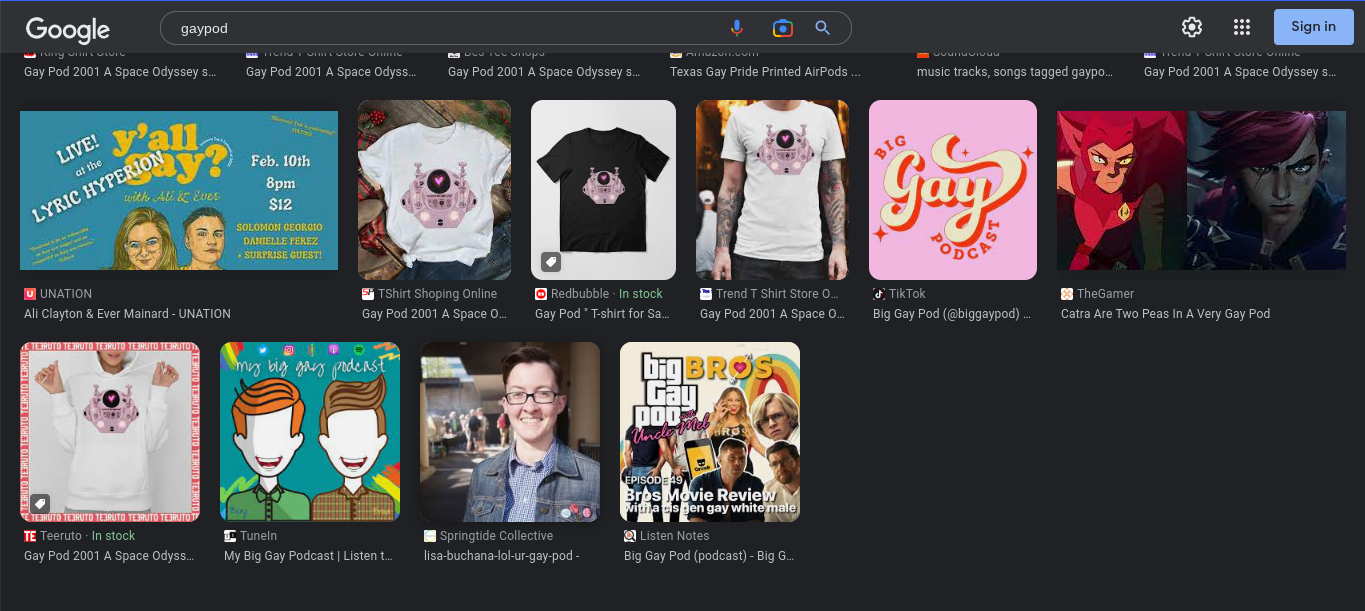The image size is (1365, 611).
Task: Open My Big Gay Podcast cartoon image
Action: click(x=310, y=432)
